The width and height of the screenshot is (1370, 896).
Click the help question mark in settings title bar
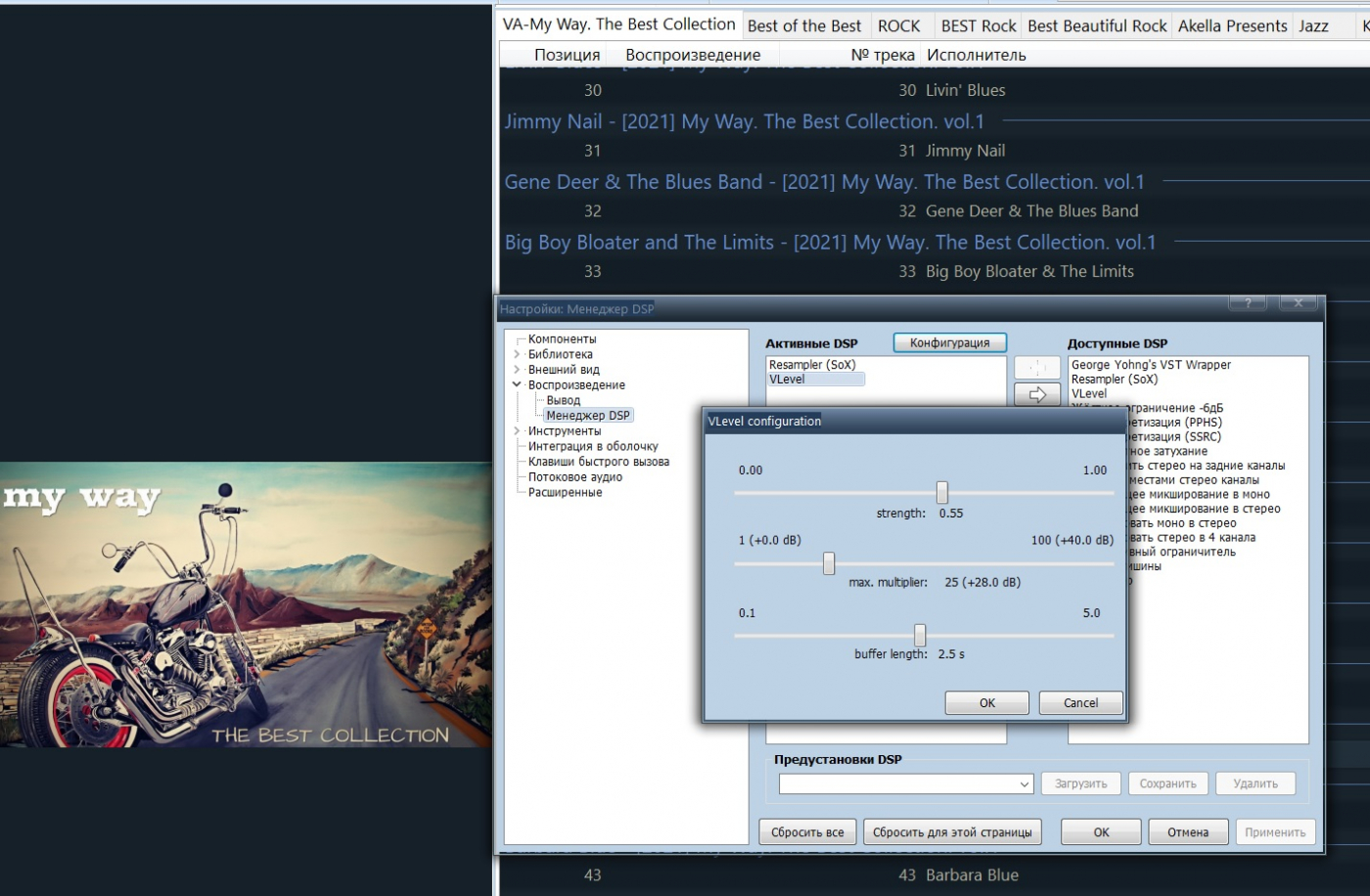(x=1248, y=304)
